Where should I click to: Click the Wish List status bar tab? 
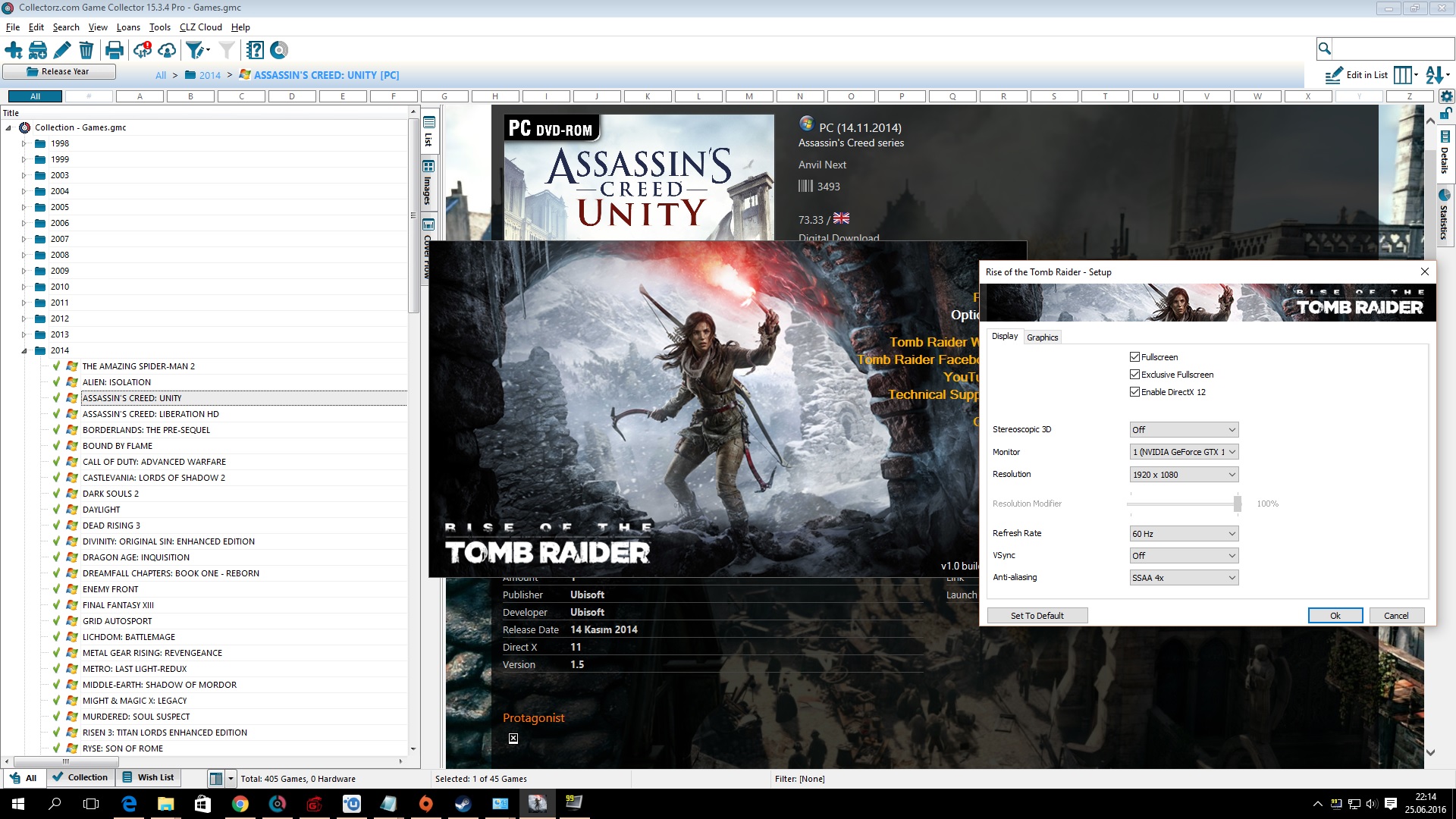coord(149,777)
